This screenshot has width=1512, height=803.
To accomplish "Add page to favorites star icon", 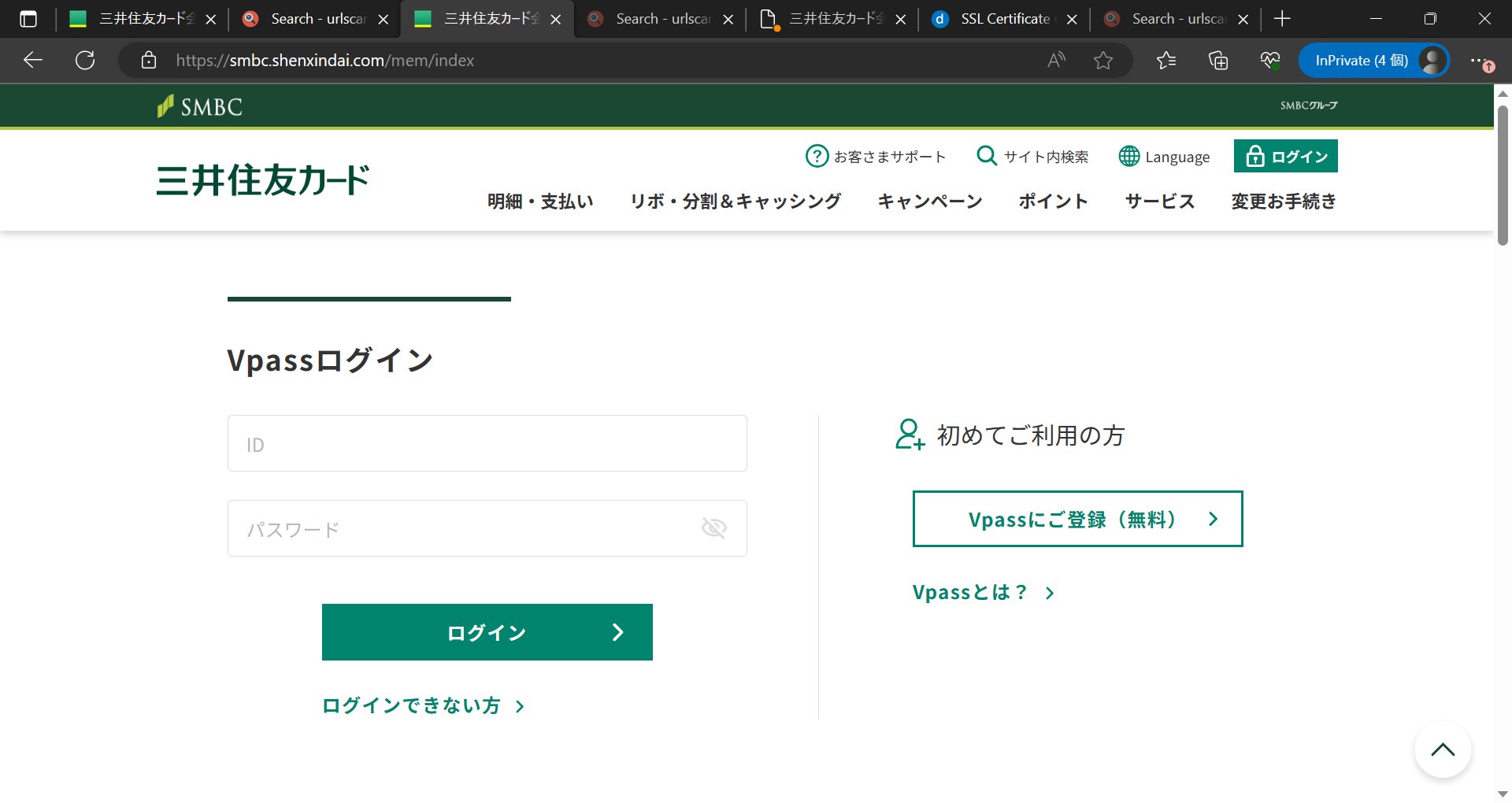I will 1103,60.
